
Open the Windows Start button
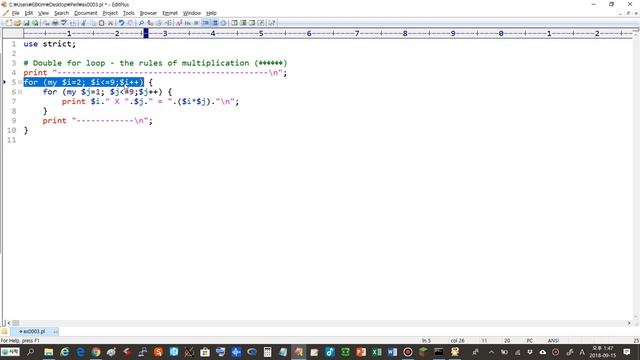click(x=10, y=352)
